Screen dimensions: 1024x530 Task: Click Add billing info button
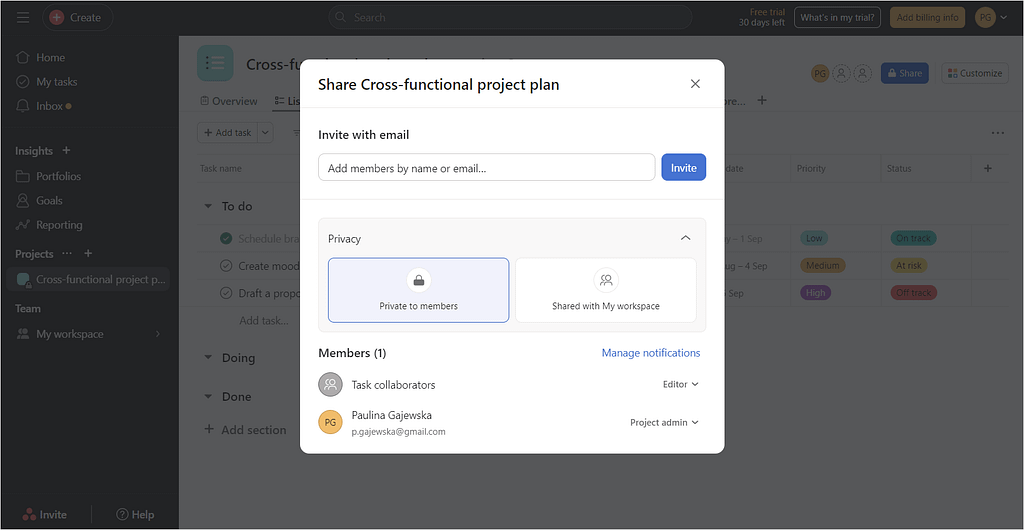(927, 18)
